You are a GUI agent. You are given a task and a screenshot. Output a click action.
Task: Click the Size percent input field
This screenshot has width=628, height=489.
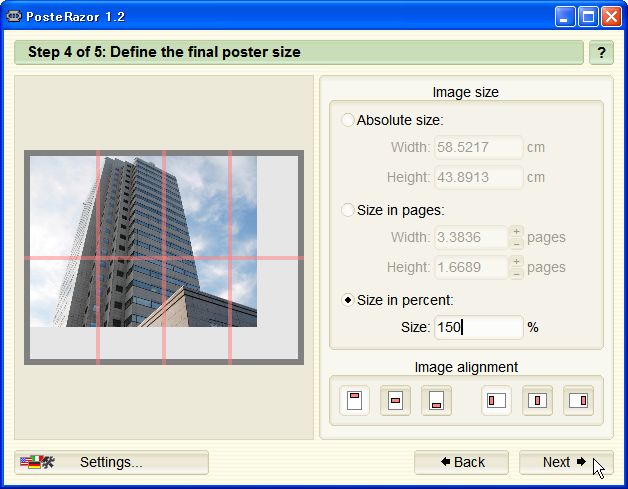(479, 327)
